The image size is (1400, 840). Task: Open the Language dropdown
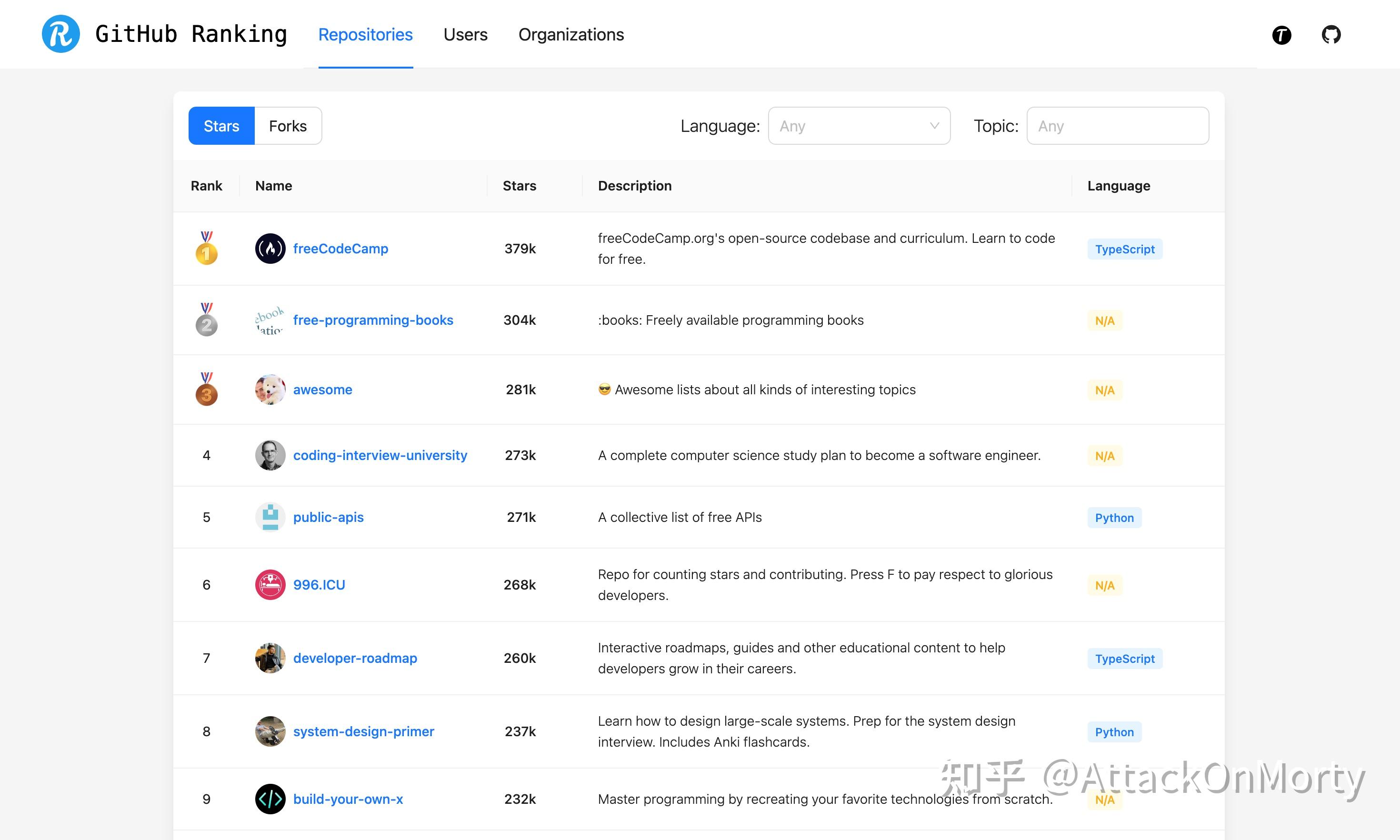[x=859, y=126]
